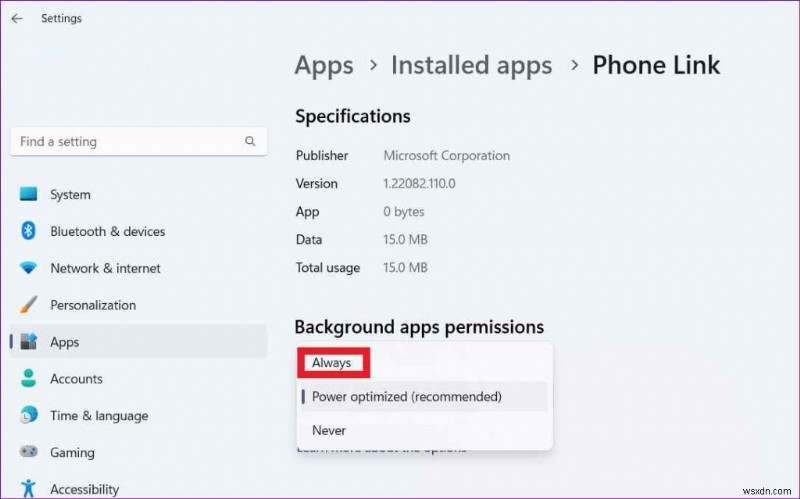Open System settings category
Image resolution: width=800 pixels, height=499 pixels.
tap(138, 194)
